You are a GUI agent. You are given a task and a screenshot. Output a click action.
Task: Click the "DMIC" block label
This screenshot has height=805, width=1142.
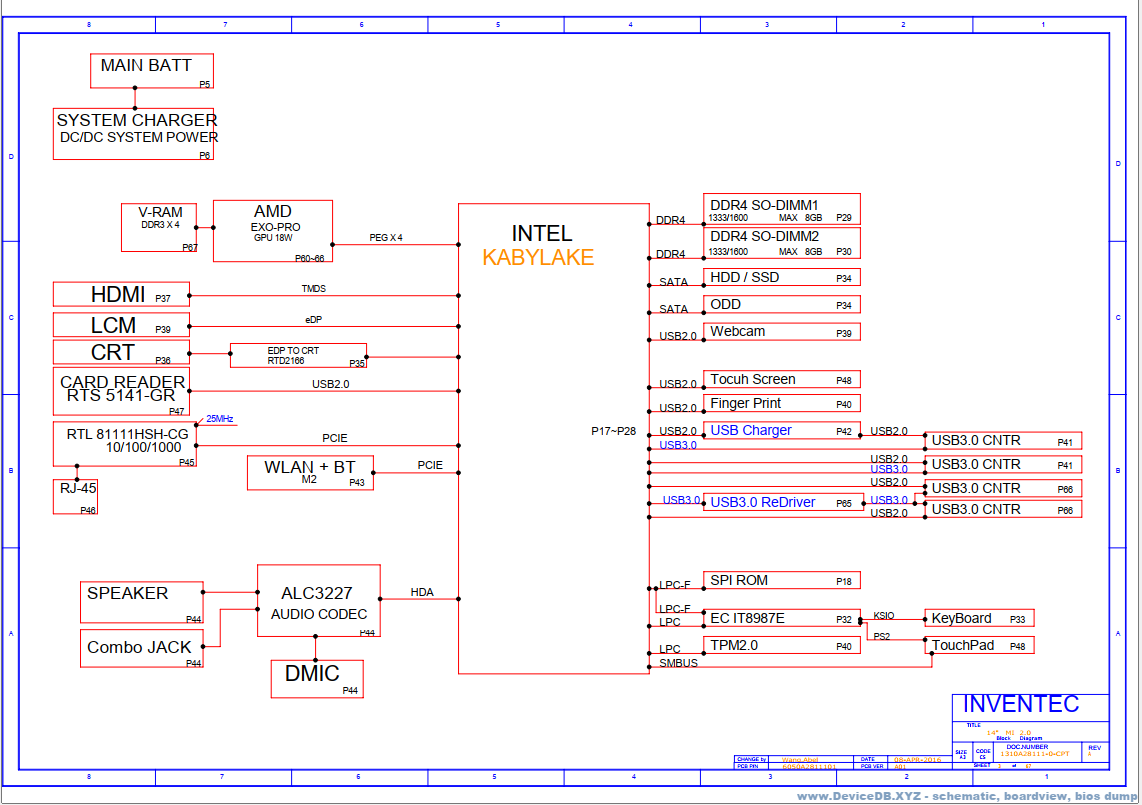coord(312,673)
